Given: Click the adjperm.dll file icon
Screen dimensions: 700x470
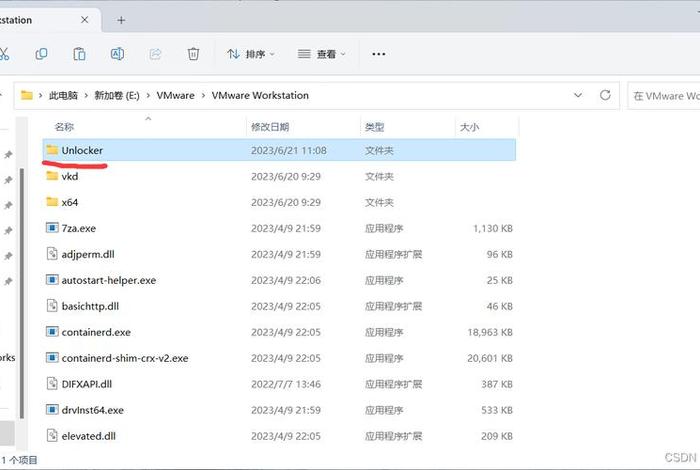Looking at the screenshot, I should click(x=52, y=254).
